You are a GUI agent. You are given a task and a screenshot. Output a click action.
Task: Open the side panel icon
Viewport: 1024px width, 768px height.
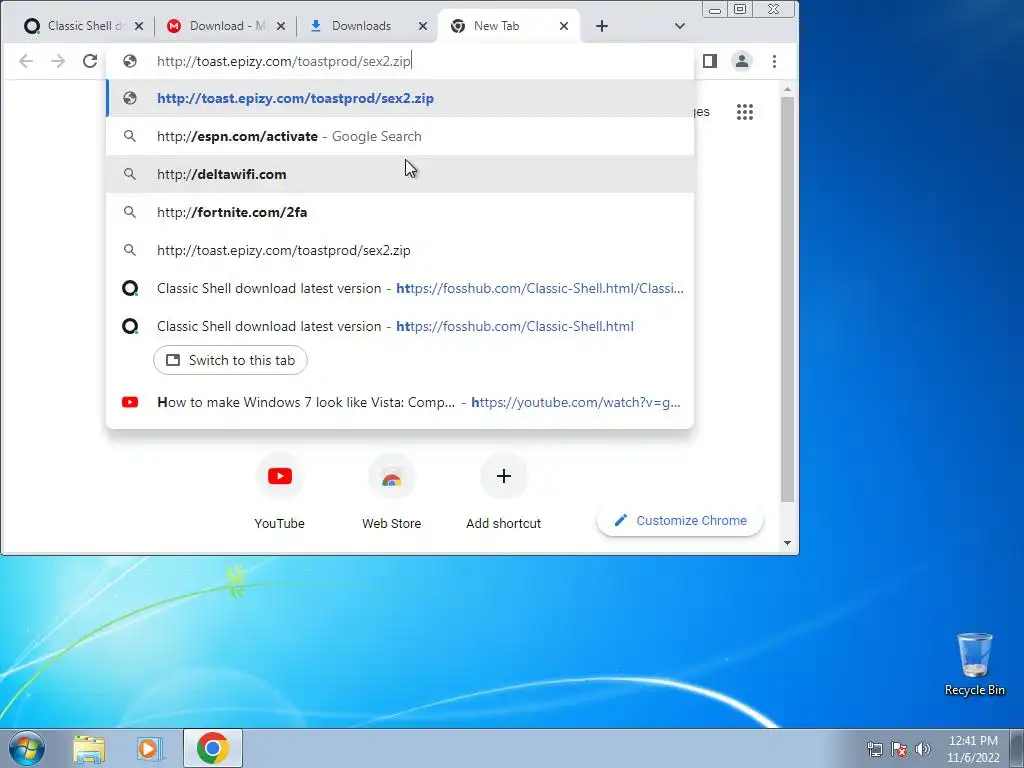point(710,61)
